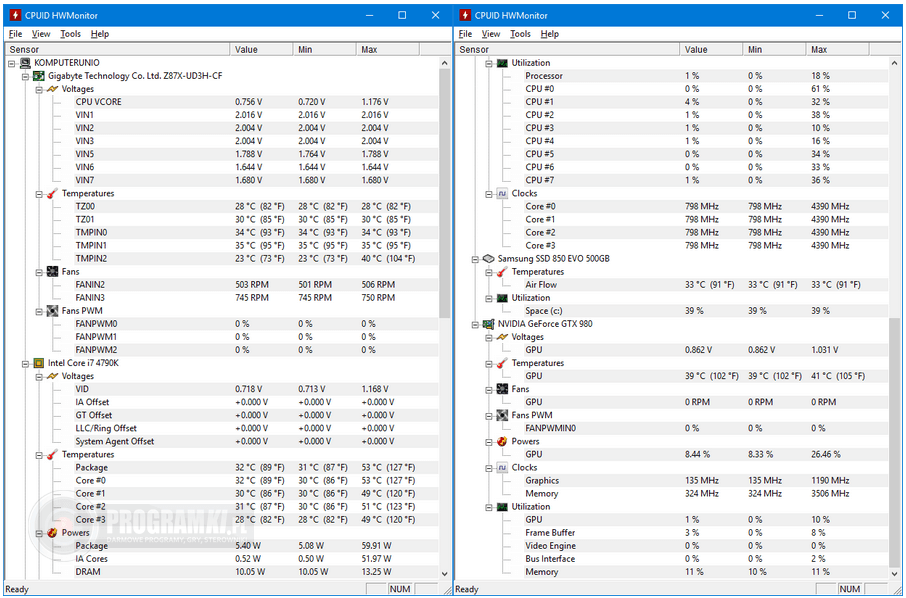
Task: Click the Fans icon above FANIN2
Action: 53,272
